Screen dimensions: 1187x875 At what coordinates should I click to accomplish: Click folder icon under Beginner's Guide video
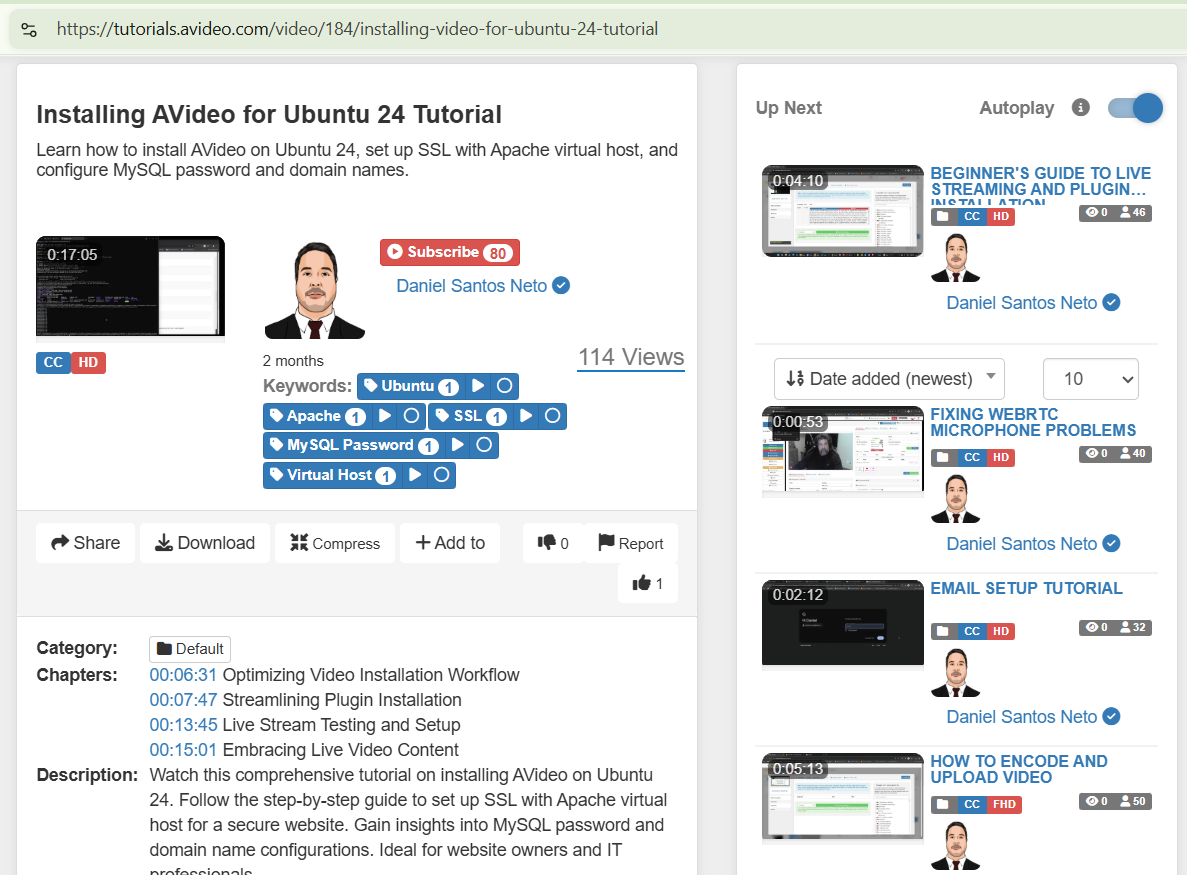click(943, 216)
